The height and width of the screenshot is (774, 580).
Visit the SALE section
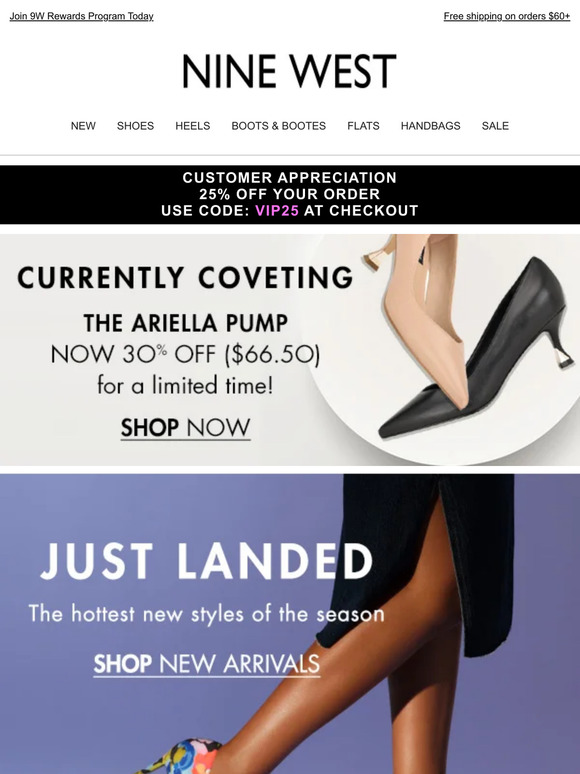click(495, 126)
